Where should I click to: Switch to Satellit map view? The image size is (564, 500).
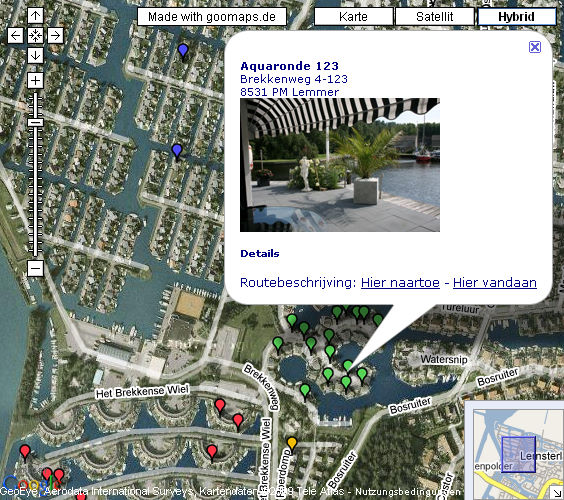(x=435, y=17)
